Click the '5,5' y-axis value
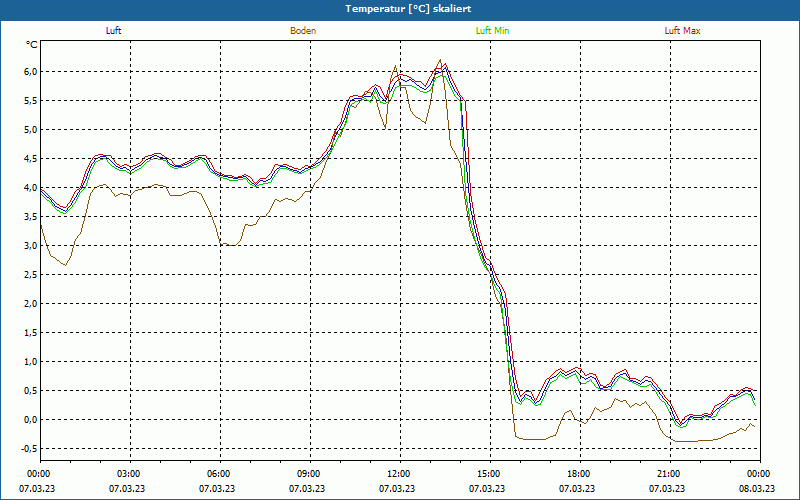This screenshot has width=800, height=500. tap(31, 101)
